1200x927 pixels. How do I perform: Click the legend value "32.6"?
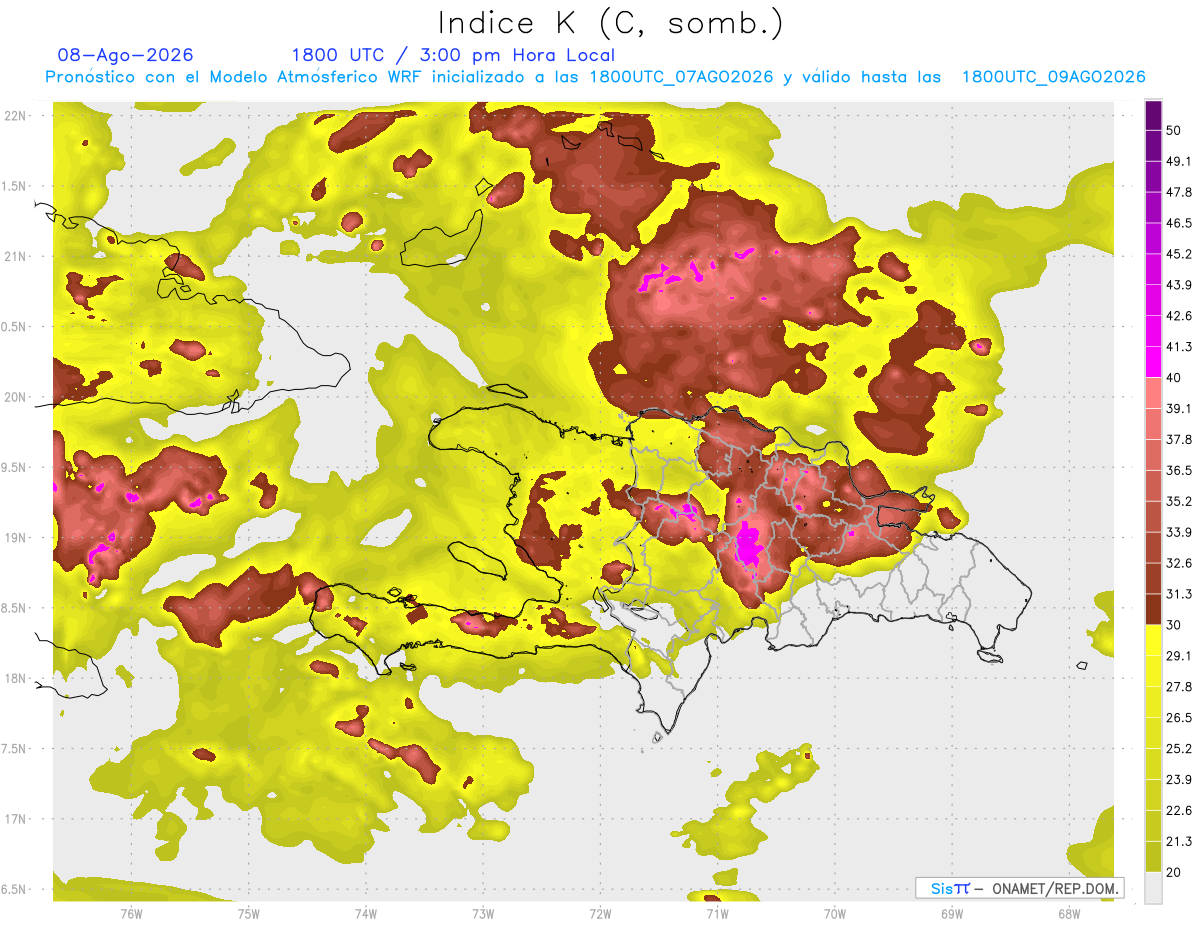(x=1179, y=563)
